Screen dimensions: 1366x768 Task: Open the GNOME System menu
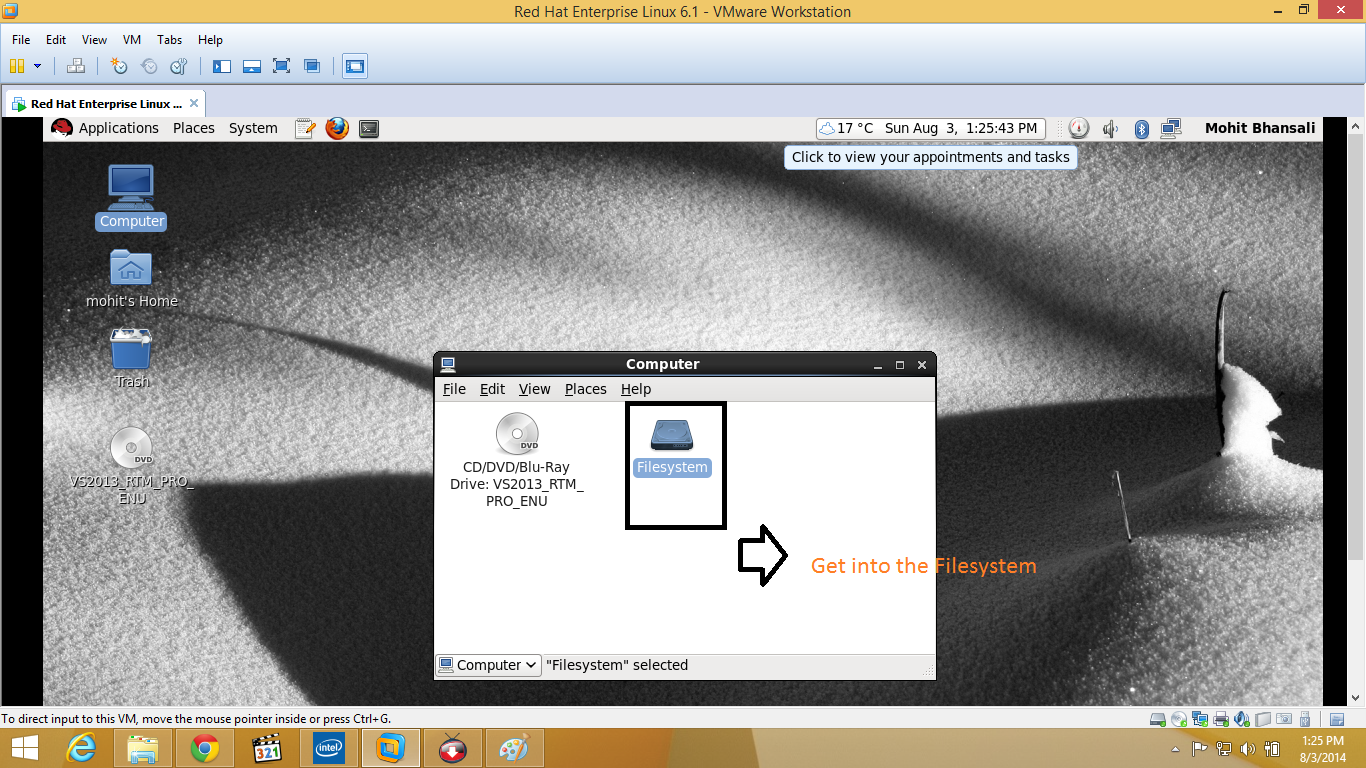[253, 128]
